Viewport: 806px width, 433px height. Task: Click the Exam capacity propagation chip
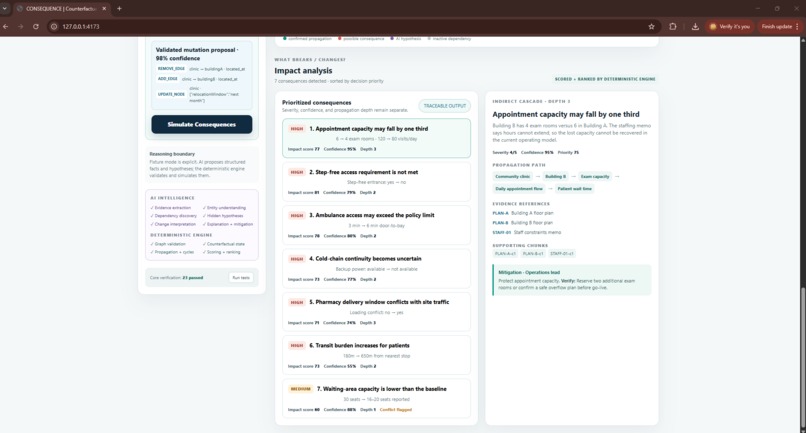[x=595, y=176]
